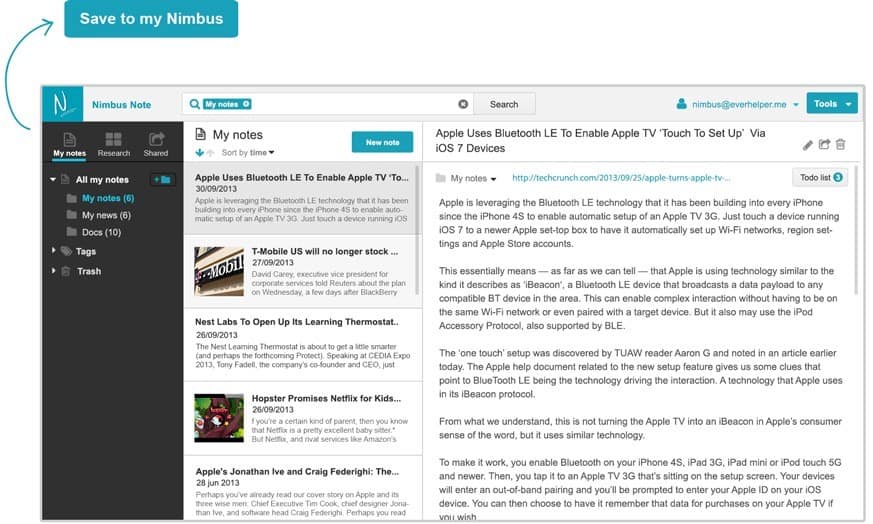Open the Apple's Jonathan Ive and Craig Federighi note
The width and height of the screenshot is (873, 524).
point(302,488)
